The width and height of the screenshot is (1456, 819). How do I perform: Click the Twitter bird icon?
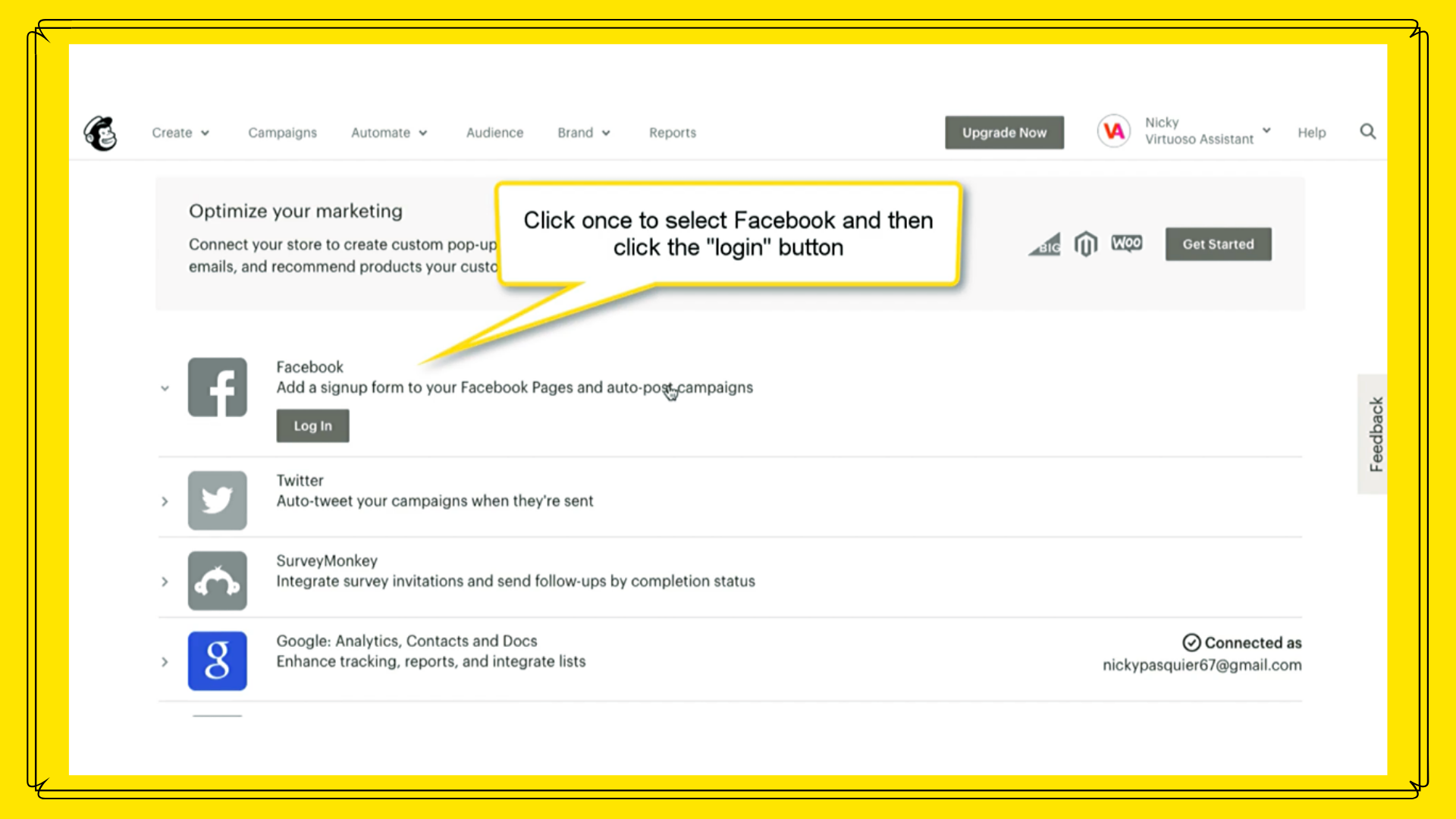tap(218, 500)
